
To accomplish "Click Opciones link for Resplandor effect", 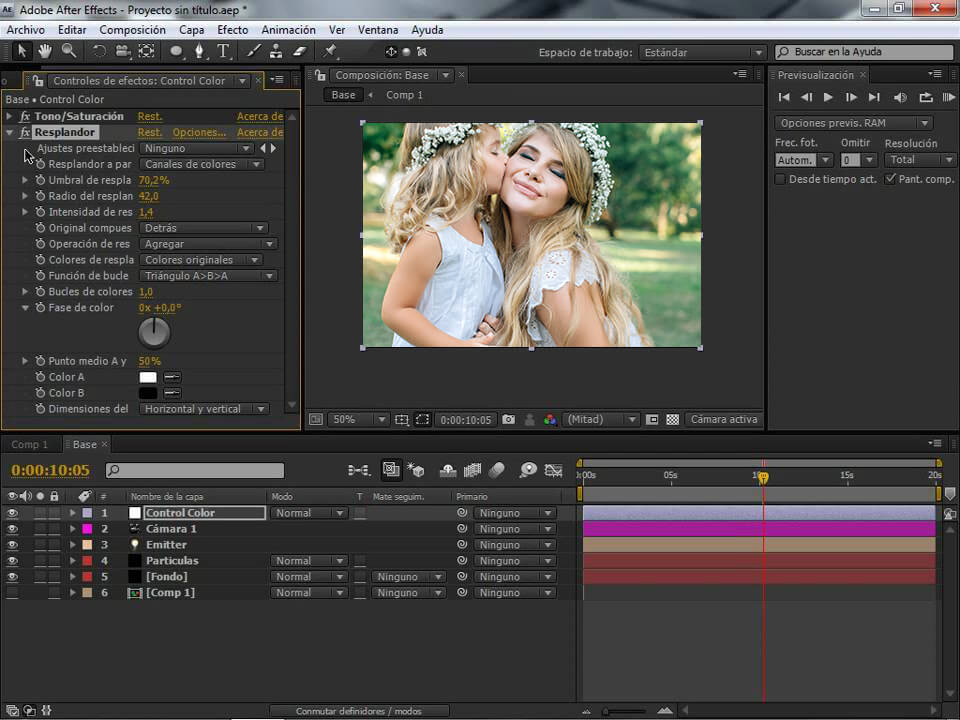I will tap(199, 132).
